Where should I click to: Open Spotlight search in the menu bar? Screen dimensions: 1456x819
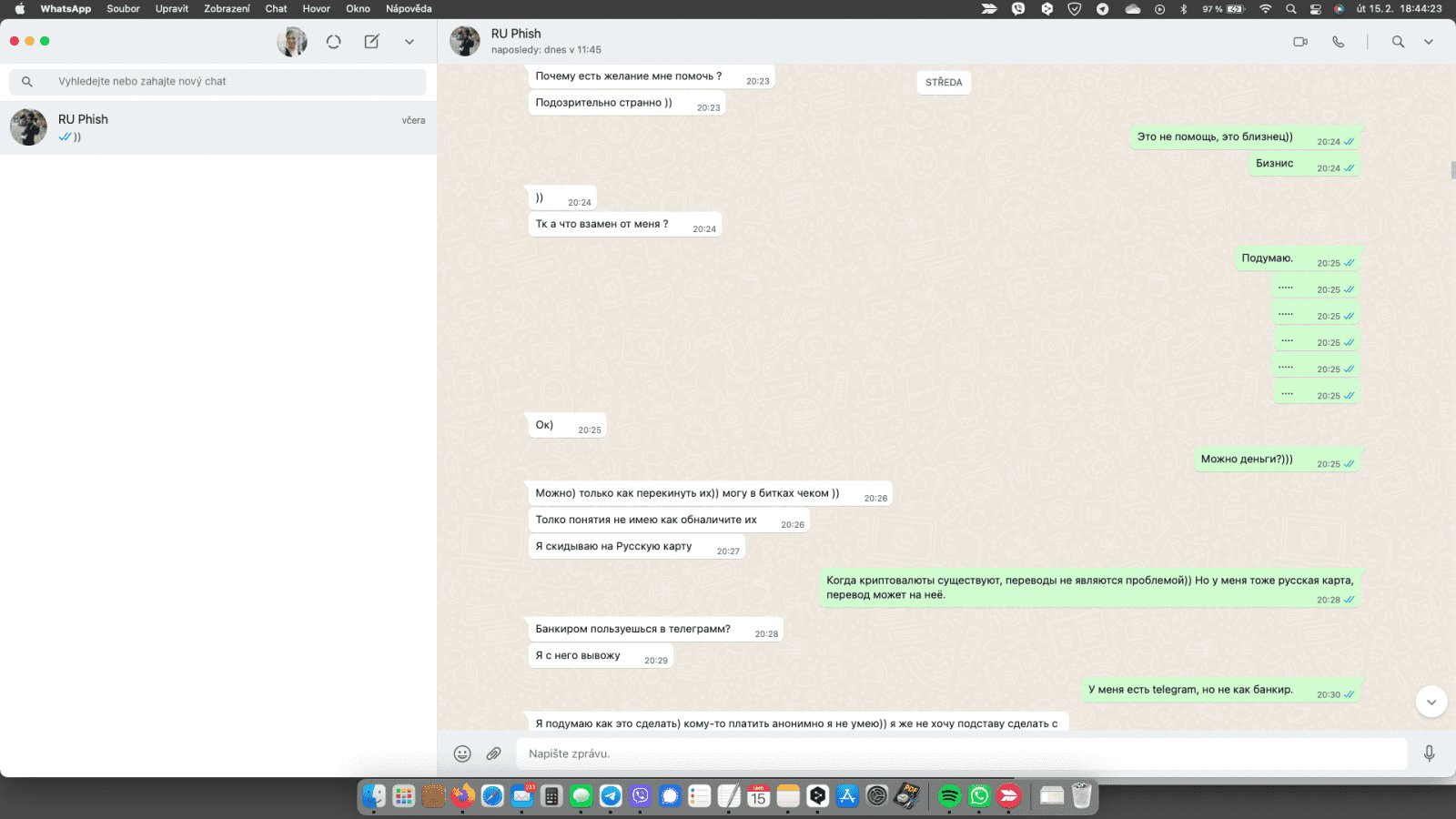pyautogui.click(x=1290, y=9)
